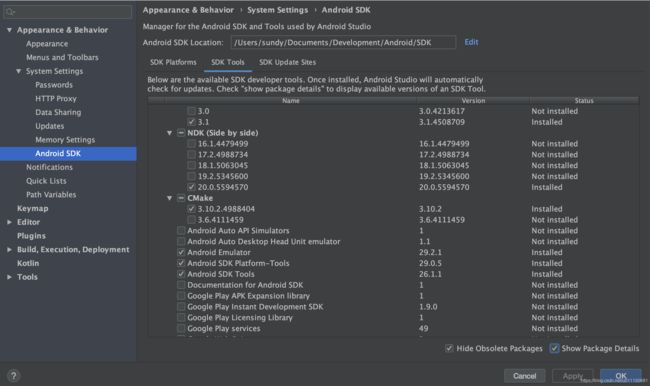The height and width of the screenshot is (386, 650).
Task: Expand the Build, Execution, Deployment node
Action: pos(9,250)
